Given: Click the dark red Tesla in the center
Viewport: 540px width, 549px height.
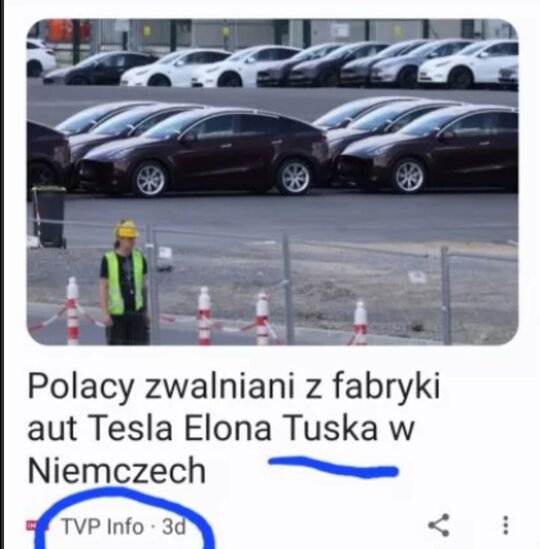Looking at the screenshot, I should point(203,152).
